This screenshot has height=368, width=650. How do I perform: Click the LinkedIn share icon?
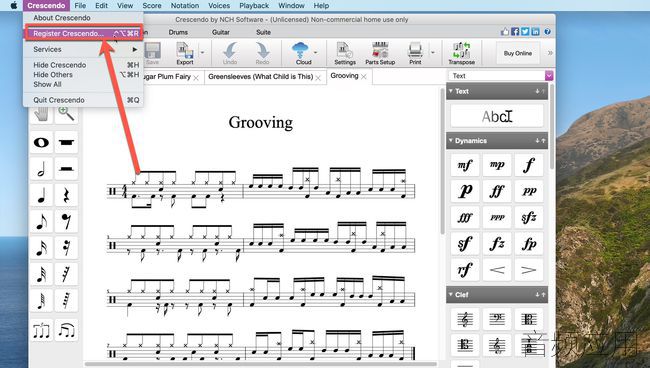pos(536,31)
